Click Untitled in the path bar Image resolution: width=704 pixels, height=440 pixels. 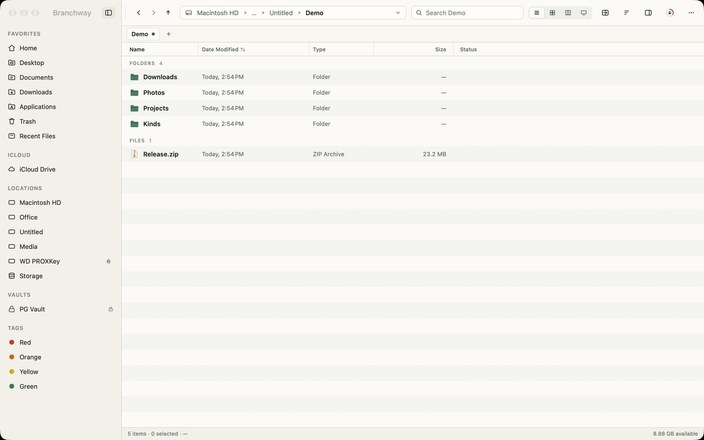(x=281, y=13)
